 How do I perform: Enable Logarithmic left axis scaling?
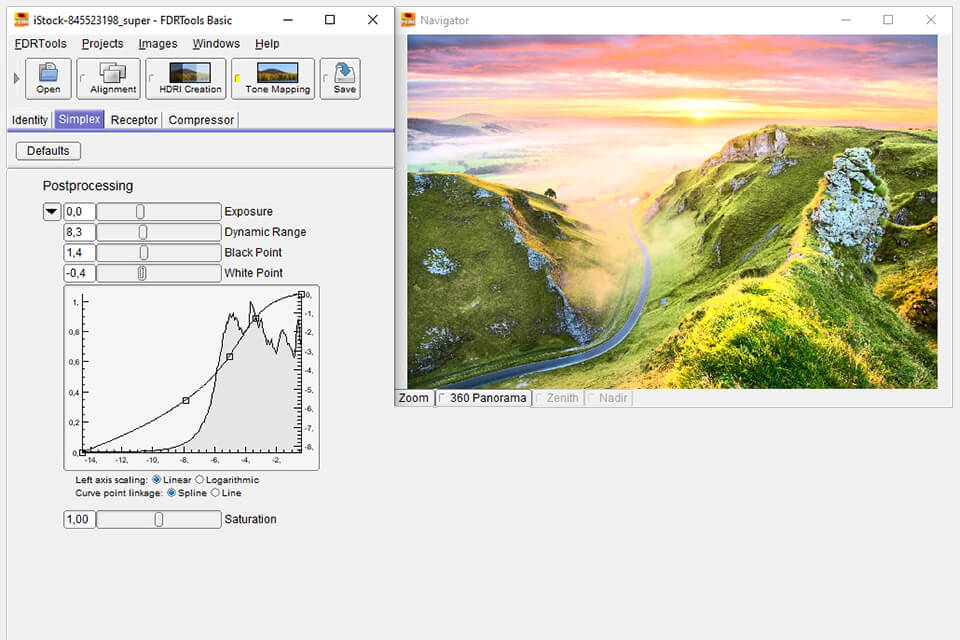coord(200,480)
